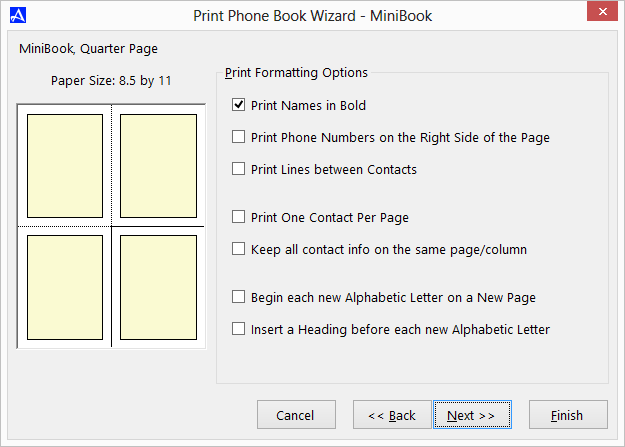Enable Print One Contact Per Page
This screenshot has height=447, width=625.
click(x=239, y=216)
